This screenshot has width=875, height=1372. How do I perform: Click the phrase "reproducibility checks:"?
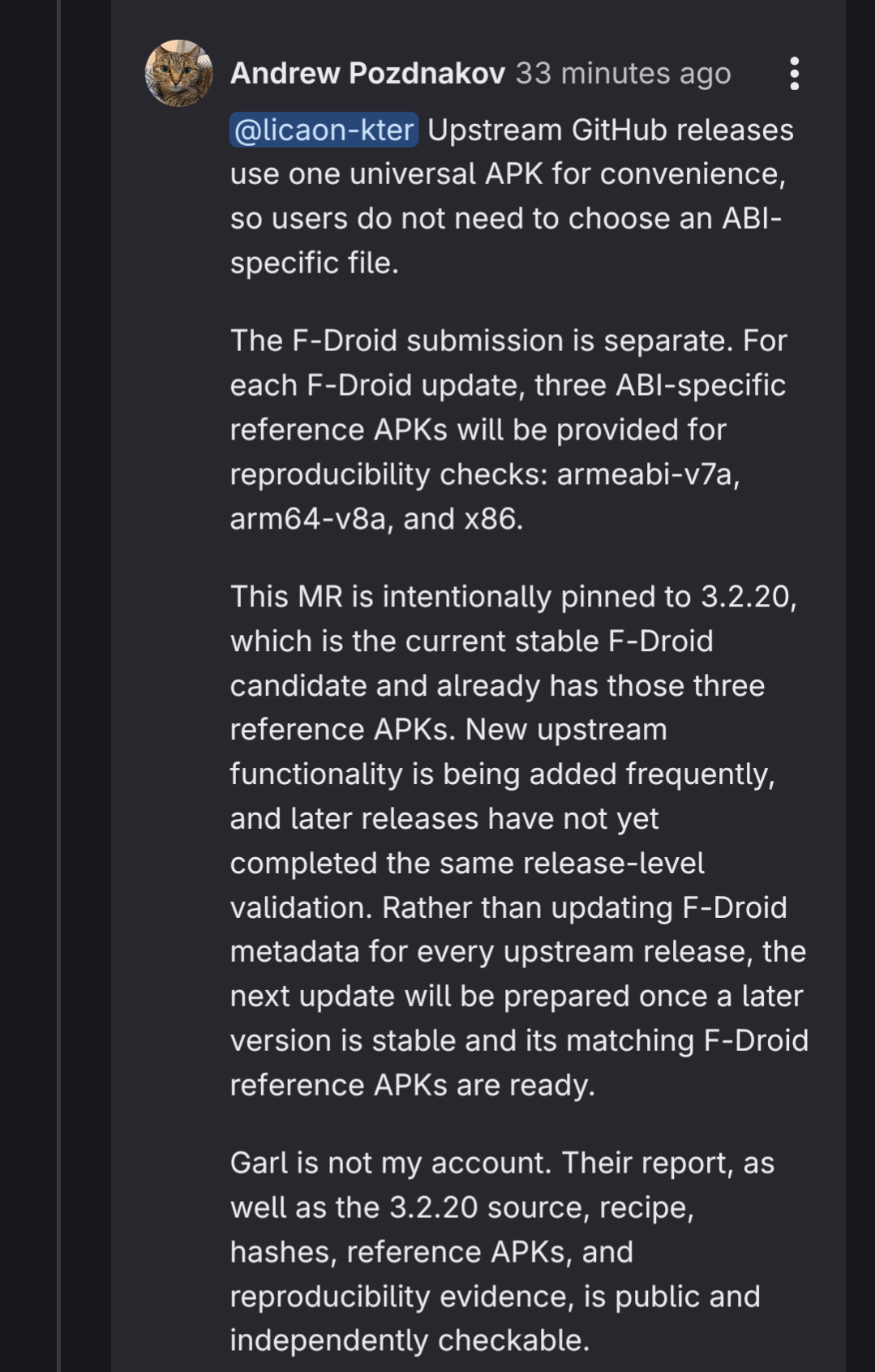[388, 474]
